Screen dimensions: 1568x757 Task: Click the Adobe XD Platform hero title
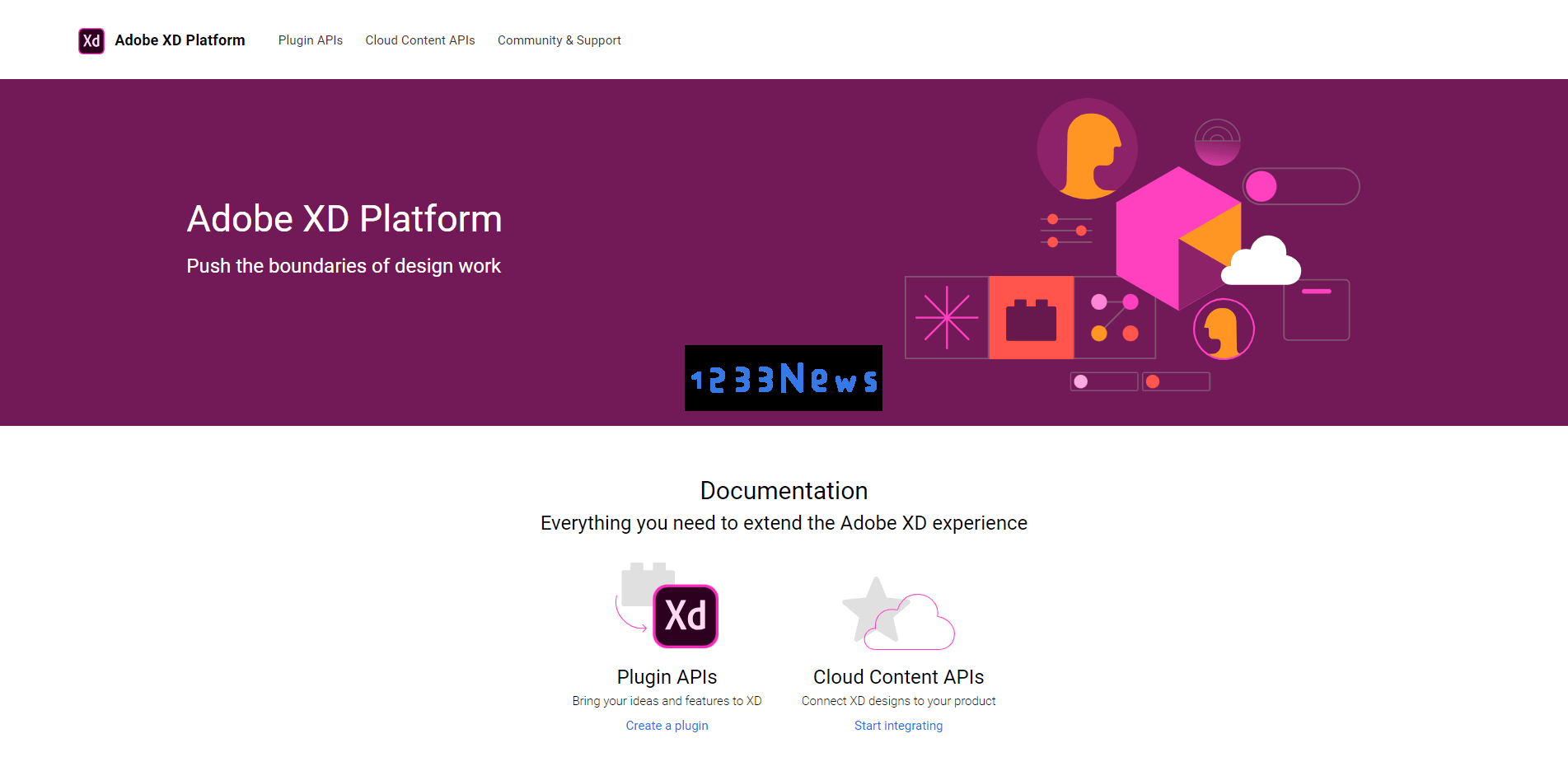tap(344, 219)
